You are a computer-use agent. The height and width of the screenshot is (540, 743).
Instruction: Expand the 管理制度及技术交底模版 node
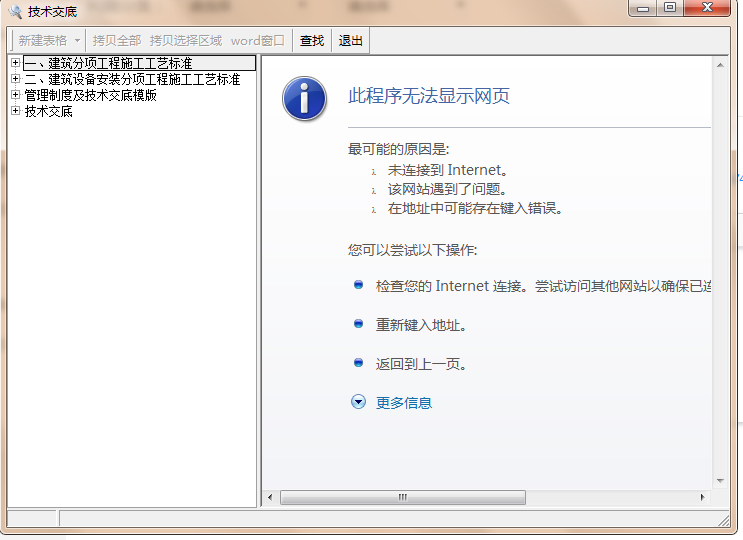point(15,95)
